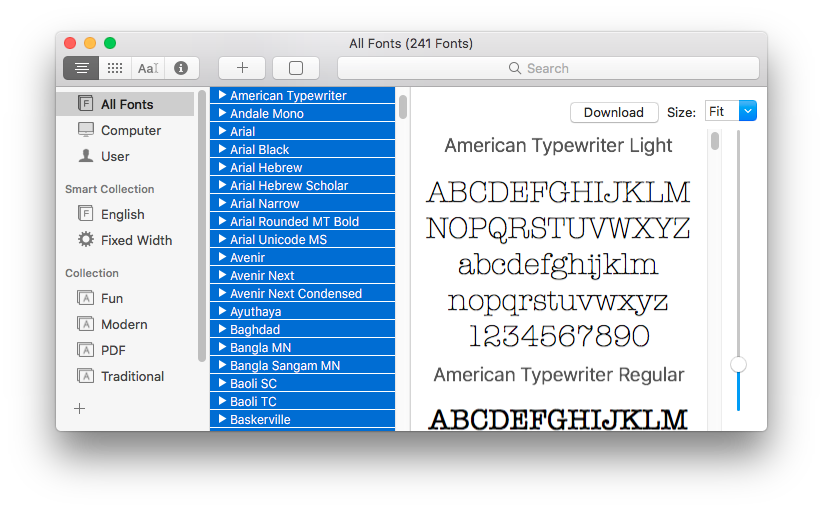The height and width of the screenshot is (511, 823).
Task: Expand American Typewriter disclosure triangle
Action: pyautogui.click(x=222, y=95)
